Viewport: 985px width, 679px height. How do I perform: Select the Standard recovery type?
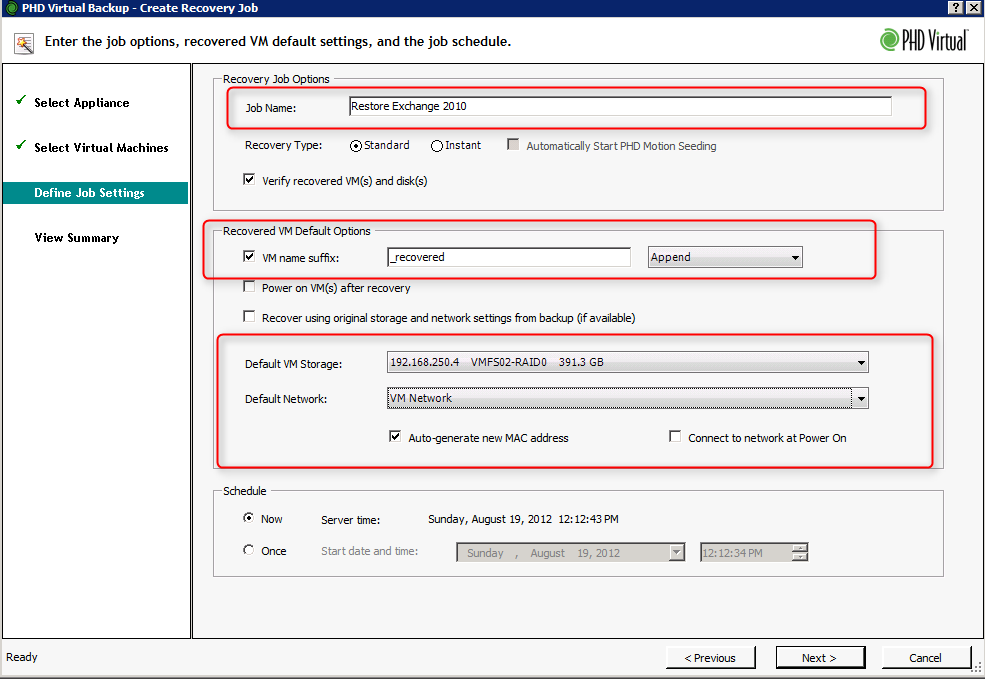pyautogui.click(x=356, y=146)
